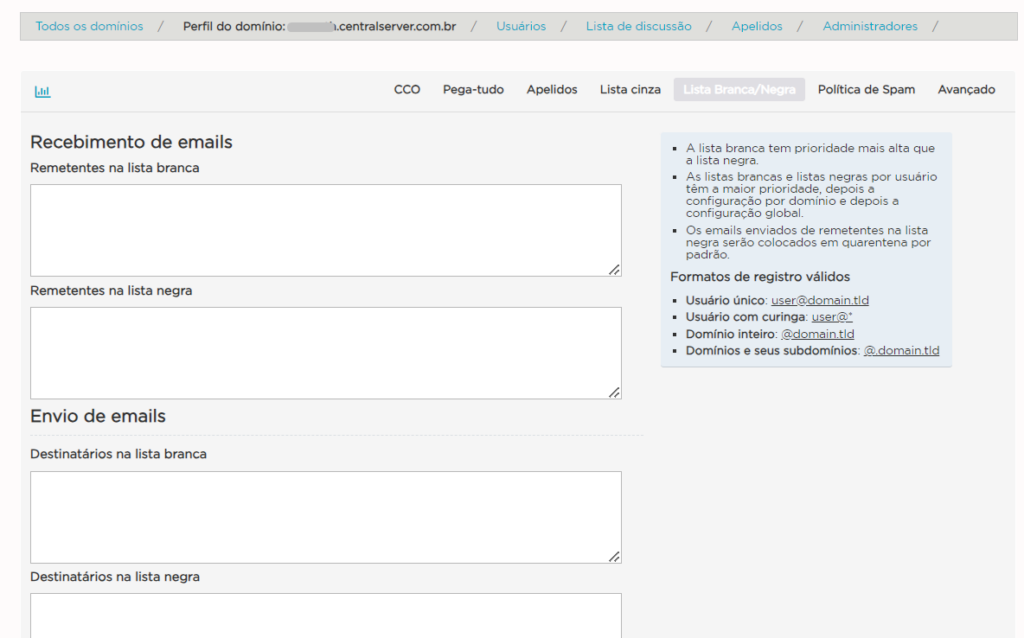
Task: Click the statistics bar chart icon
Action: tap(42, 91)
